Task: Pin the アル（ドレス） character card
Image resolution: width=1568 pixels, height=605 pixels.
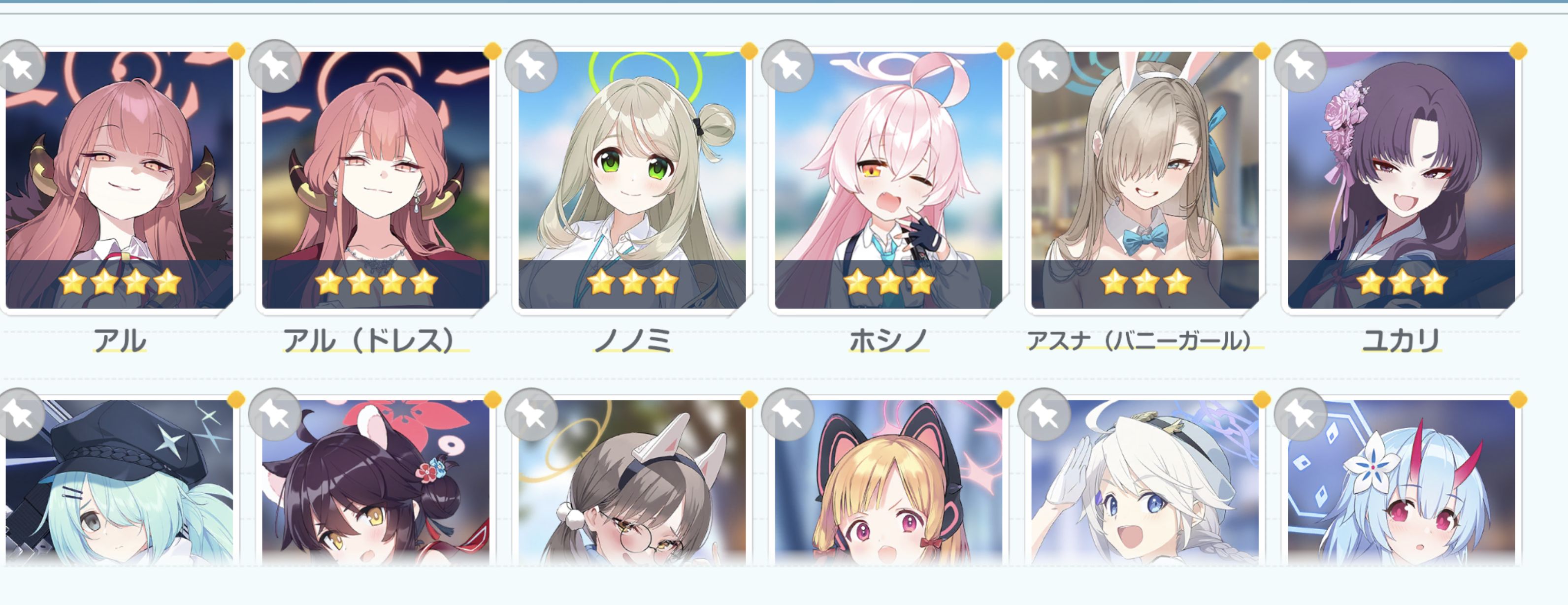Action: tap(275, 66)
